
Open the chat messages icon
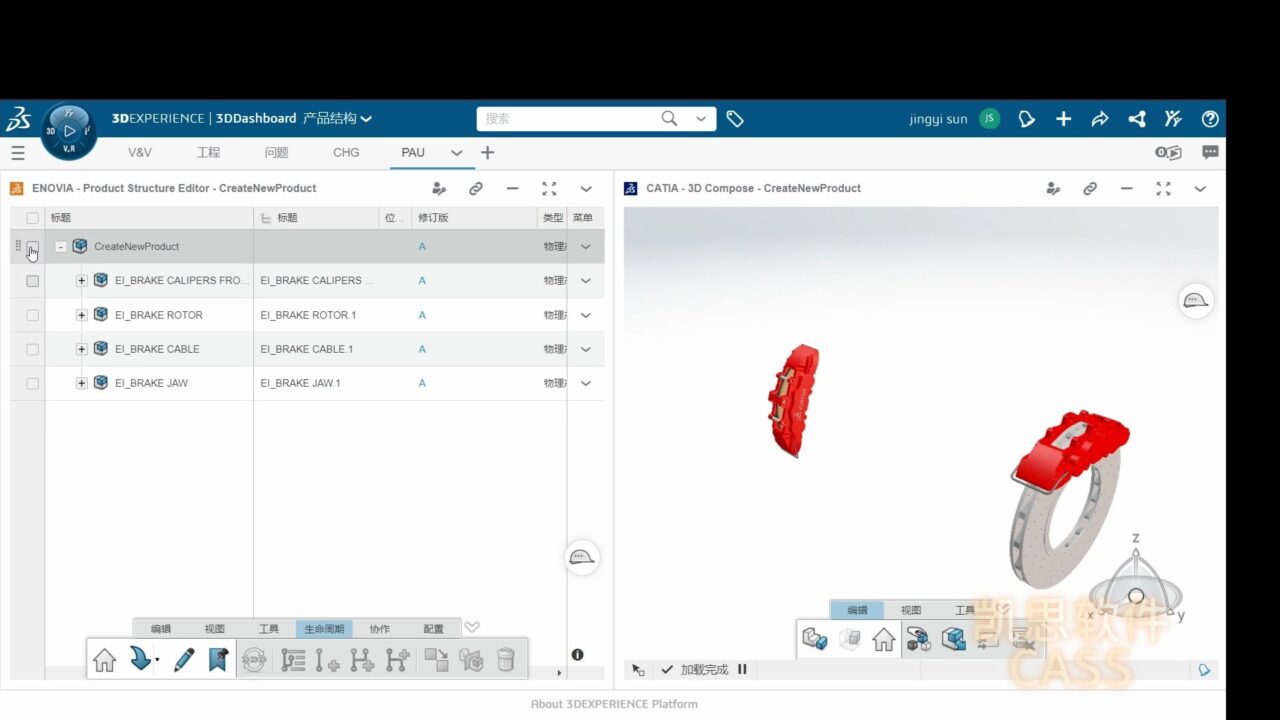pos(1210,153)
